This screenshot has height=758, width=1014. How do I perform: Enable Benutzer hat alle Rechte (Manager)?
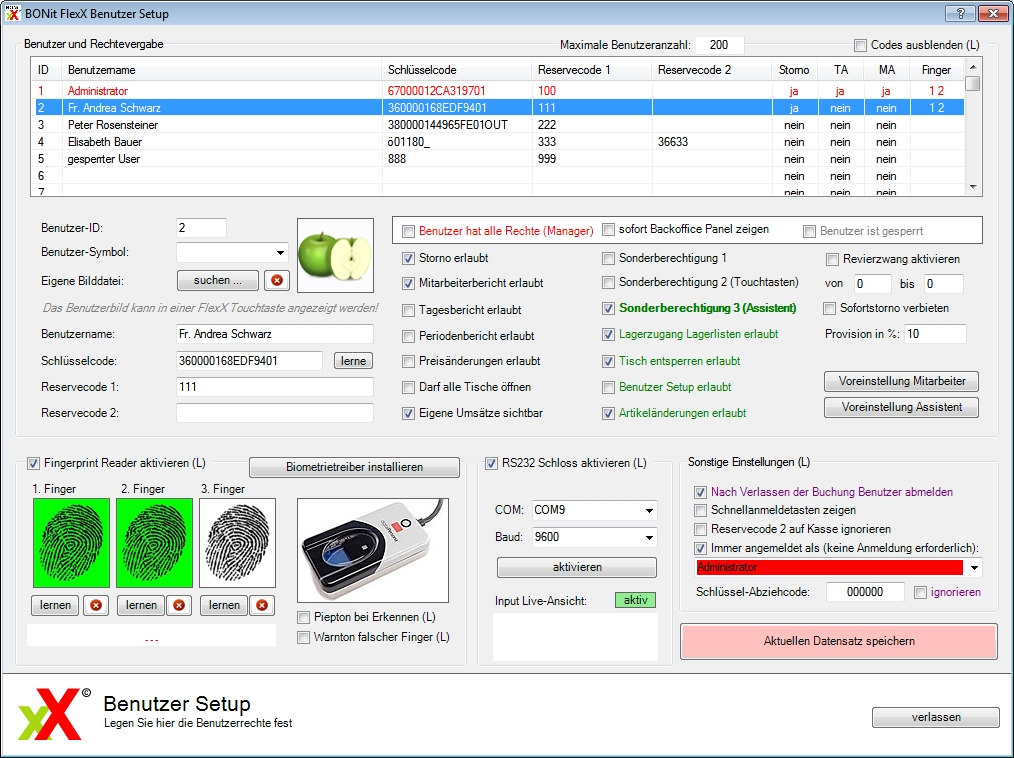click(408, 232)
